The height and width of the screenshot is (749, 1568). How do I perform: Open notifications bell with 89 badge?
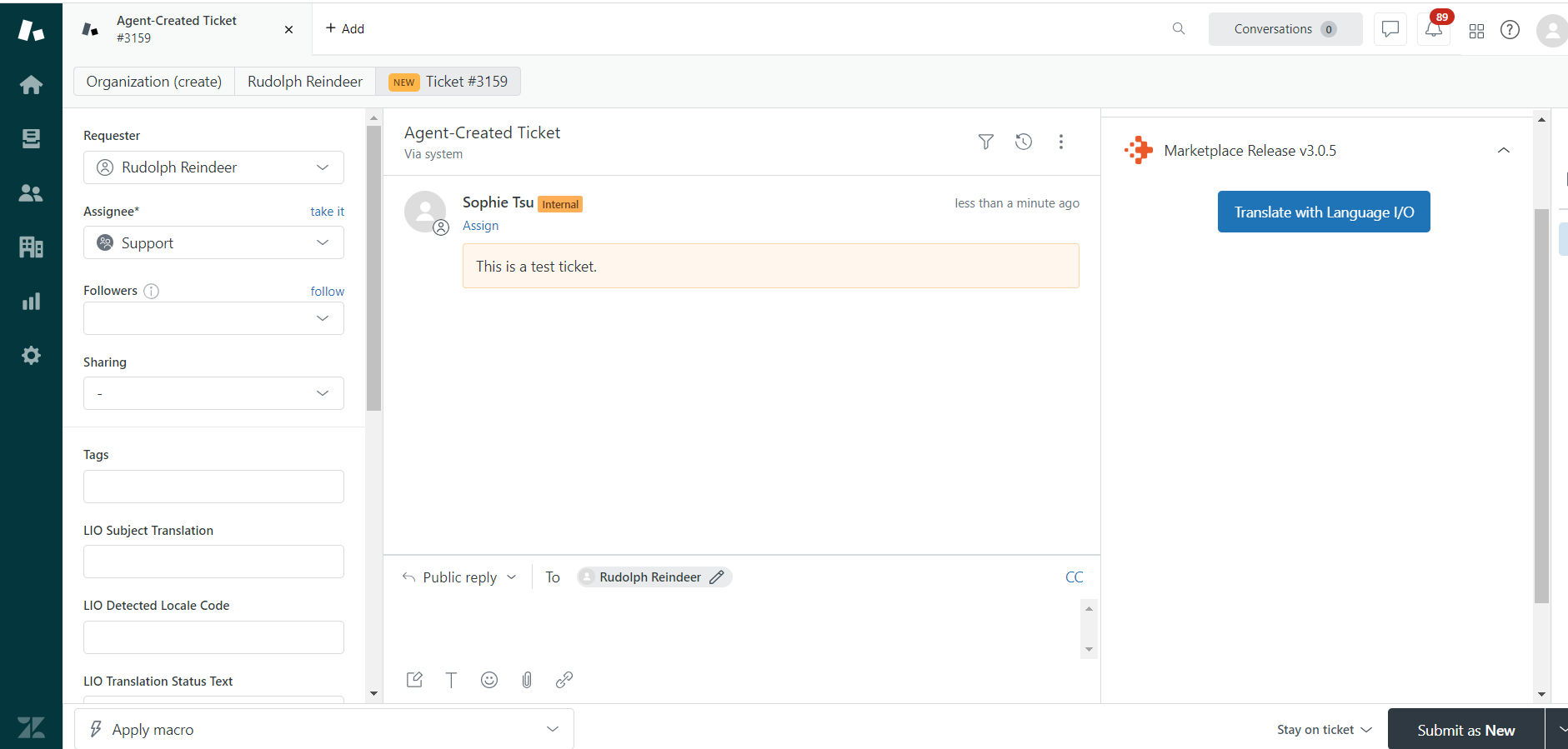[1434, 30]
